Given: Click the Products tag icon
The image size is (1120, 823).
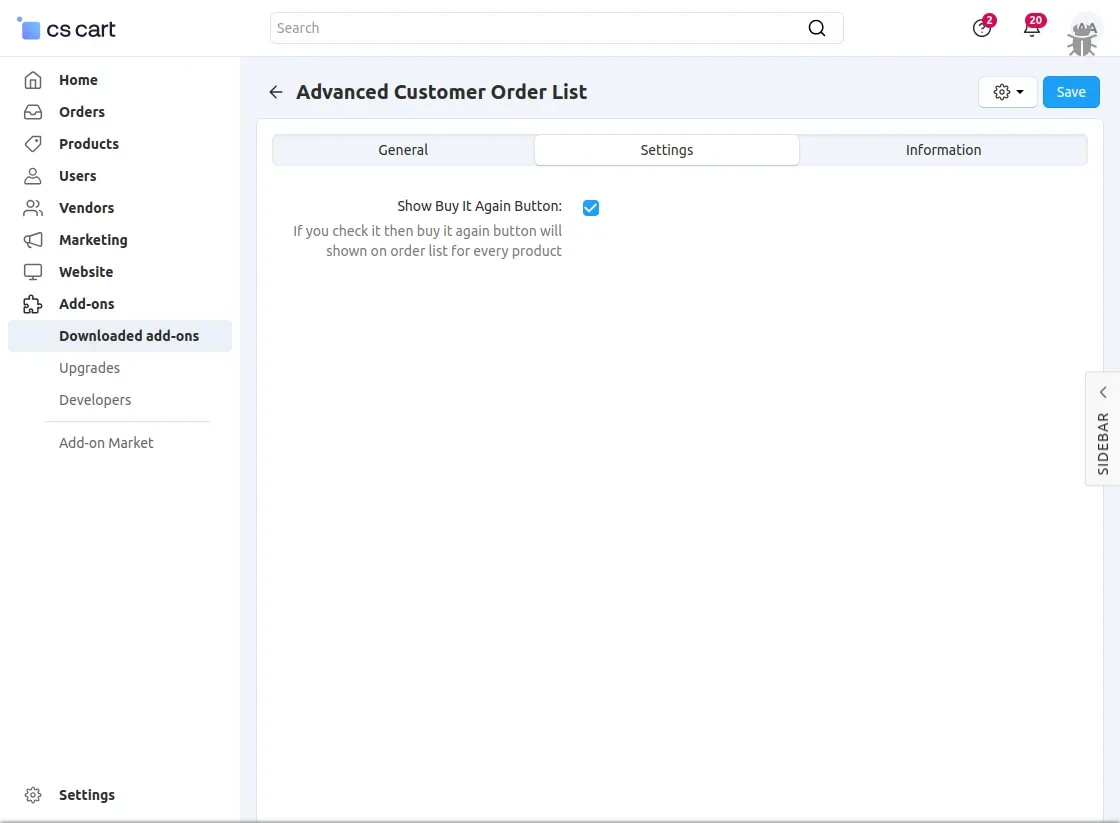Looking at the screenshot, I should (33, 144).
